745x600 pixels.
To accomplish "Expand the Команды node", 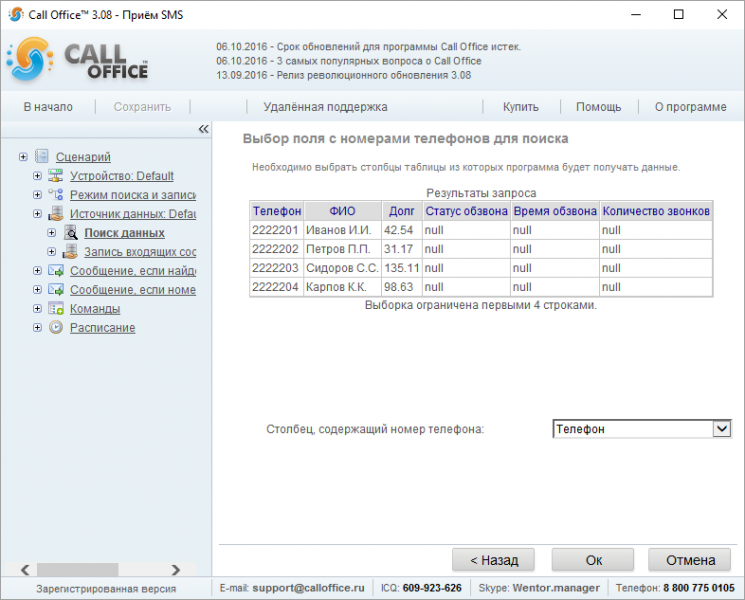I will (38, 309).
